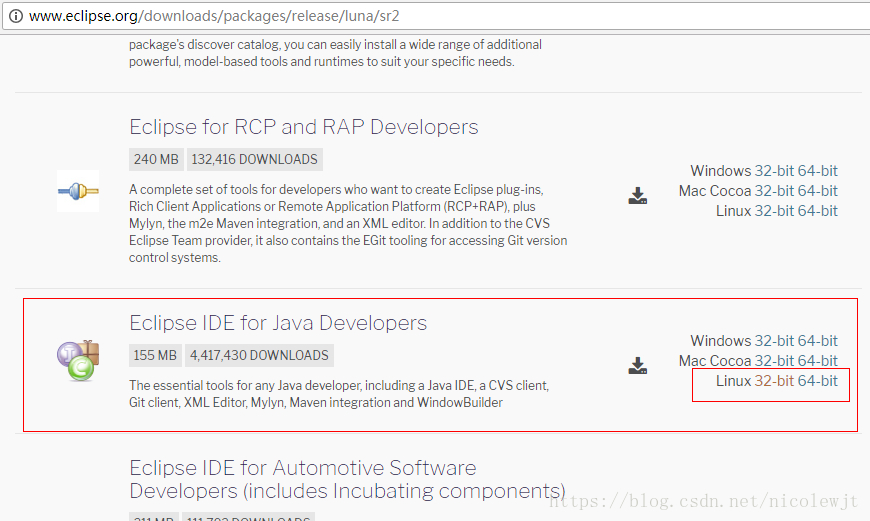Click the 'Windows' label in RCP and RAP row

(720, 171)
